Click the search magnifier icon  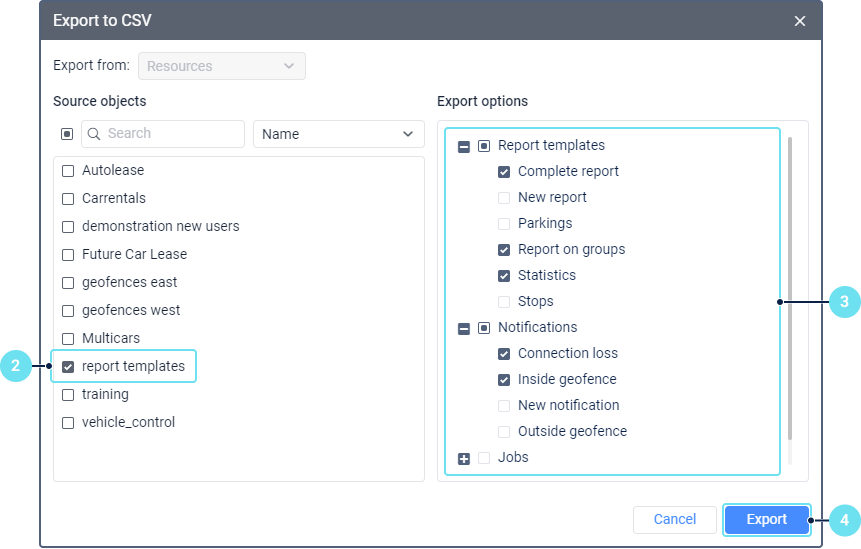94,134
